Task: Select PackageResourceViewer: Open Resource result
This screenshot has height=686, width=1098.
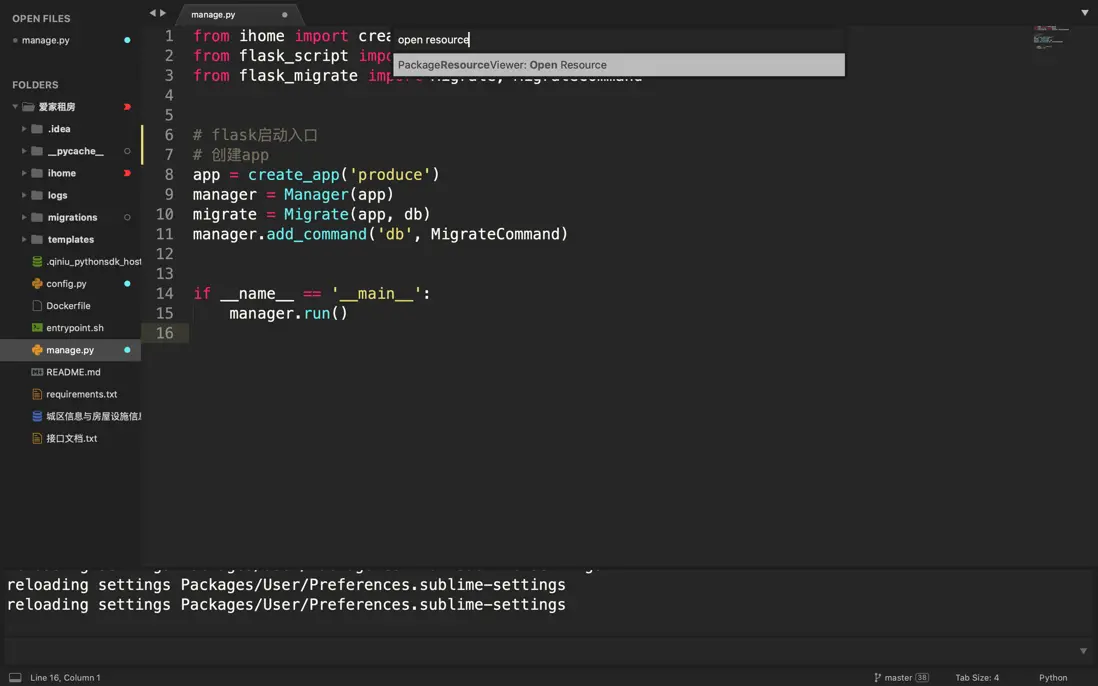Action: [618, 64]
